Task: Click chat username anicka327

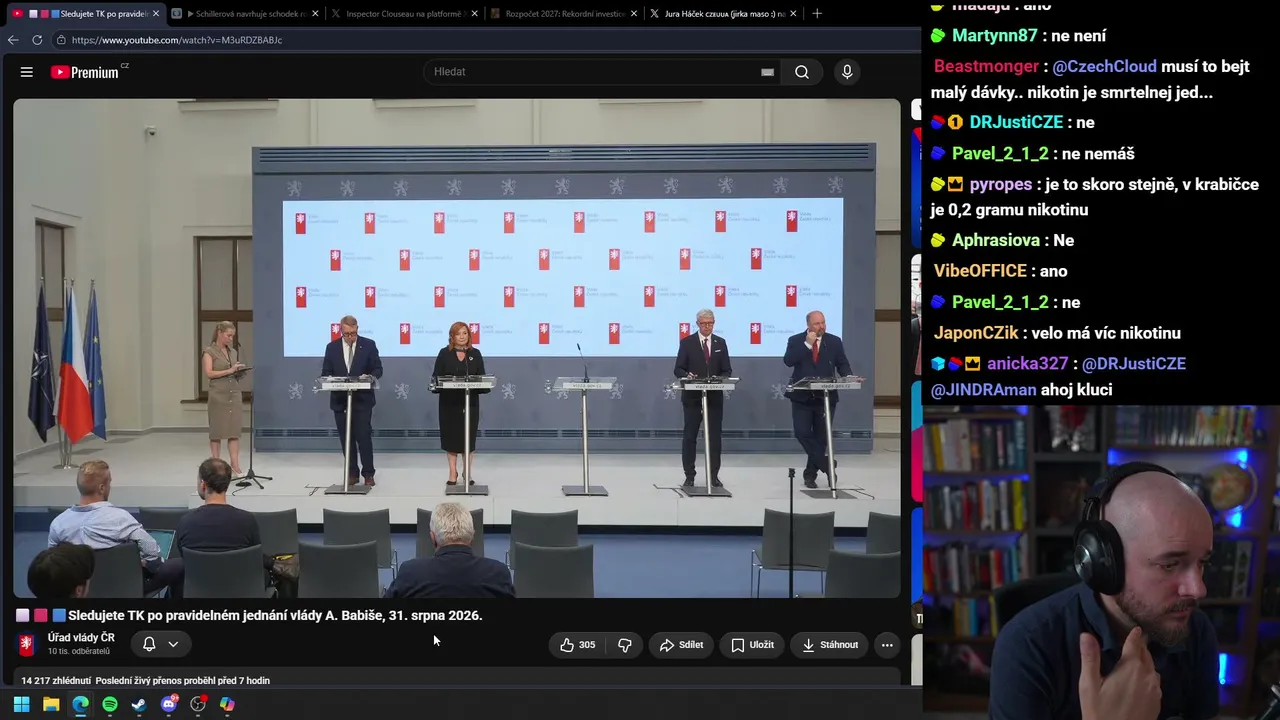Action: pyautogui.click(x=1028, y=364)
